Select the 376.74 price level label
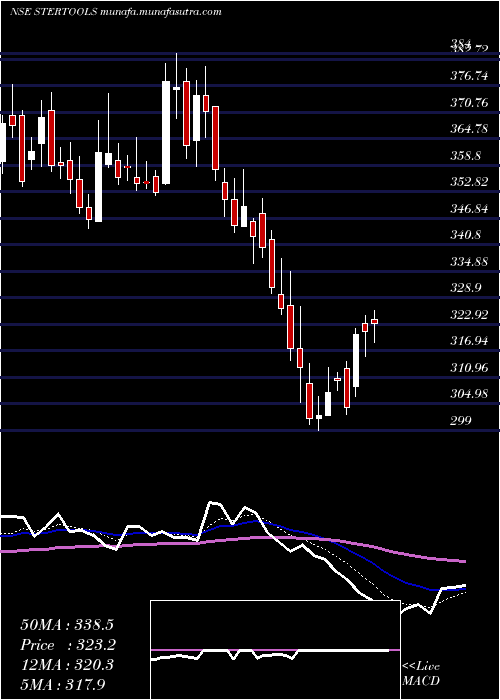The image size is (500, 700). [x=469, y=76]
